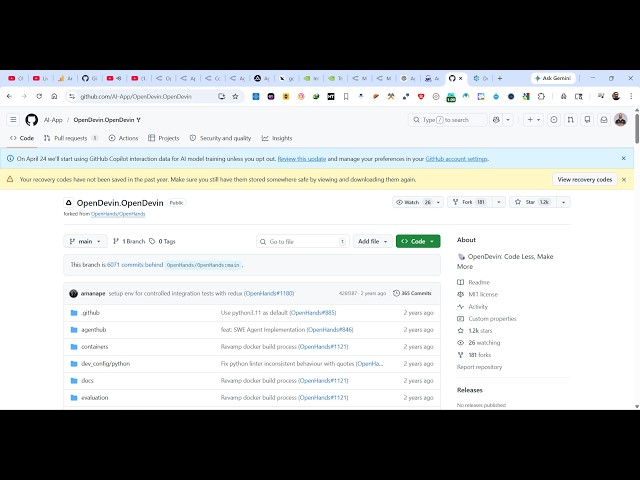The height and width of the screenshot is (480, 640).
Task: Dismiss the recovery codes warning banner
Action: (x=624, y=180)
